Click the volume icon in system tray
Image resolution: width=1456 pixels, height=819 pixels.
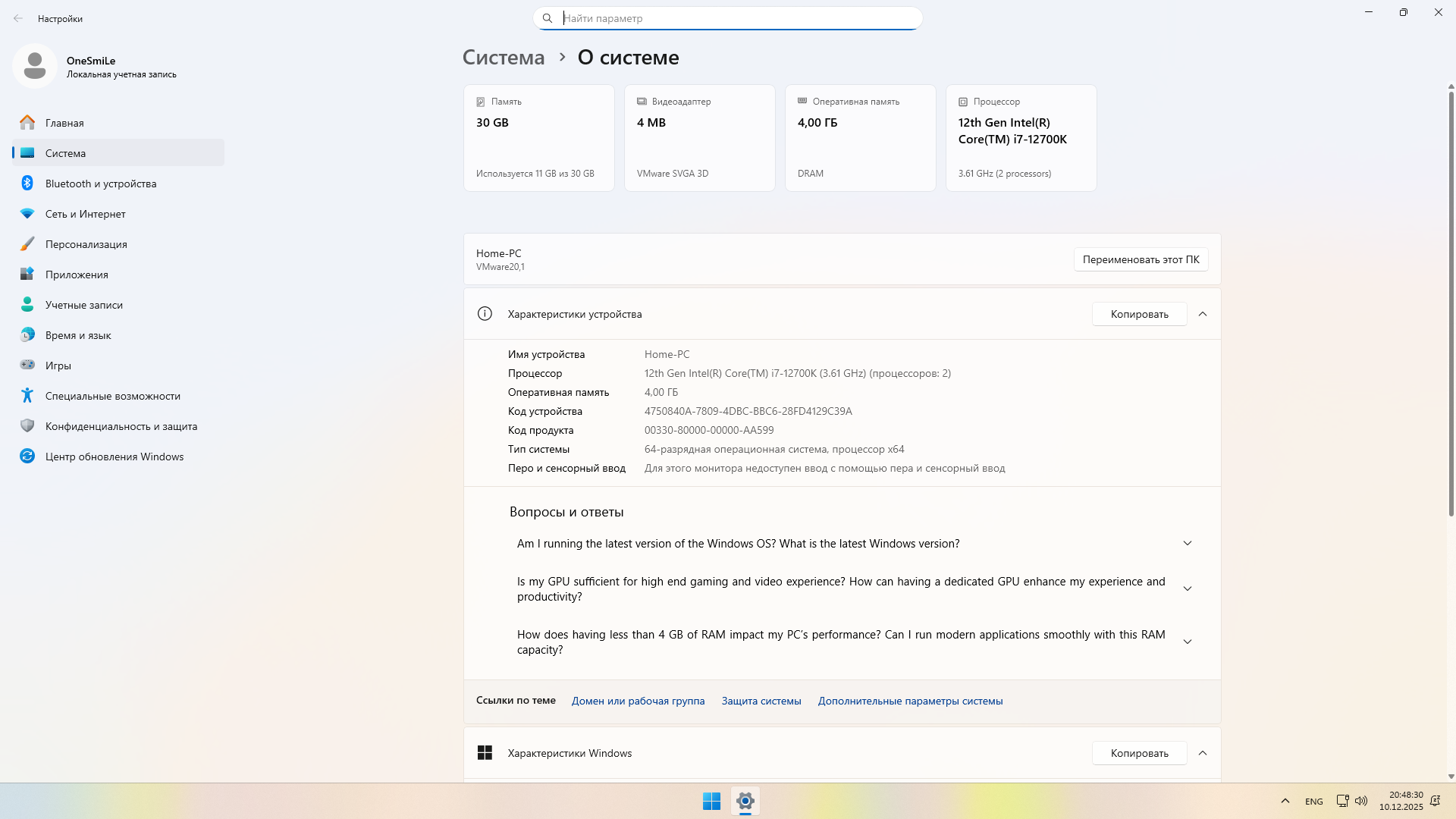(x=1361, y=801)
